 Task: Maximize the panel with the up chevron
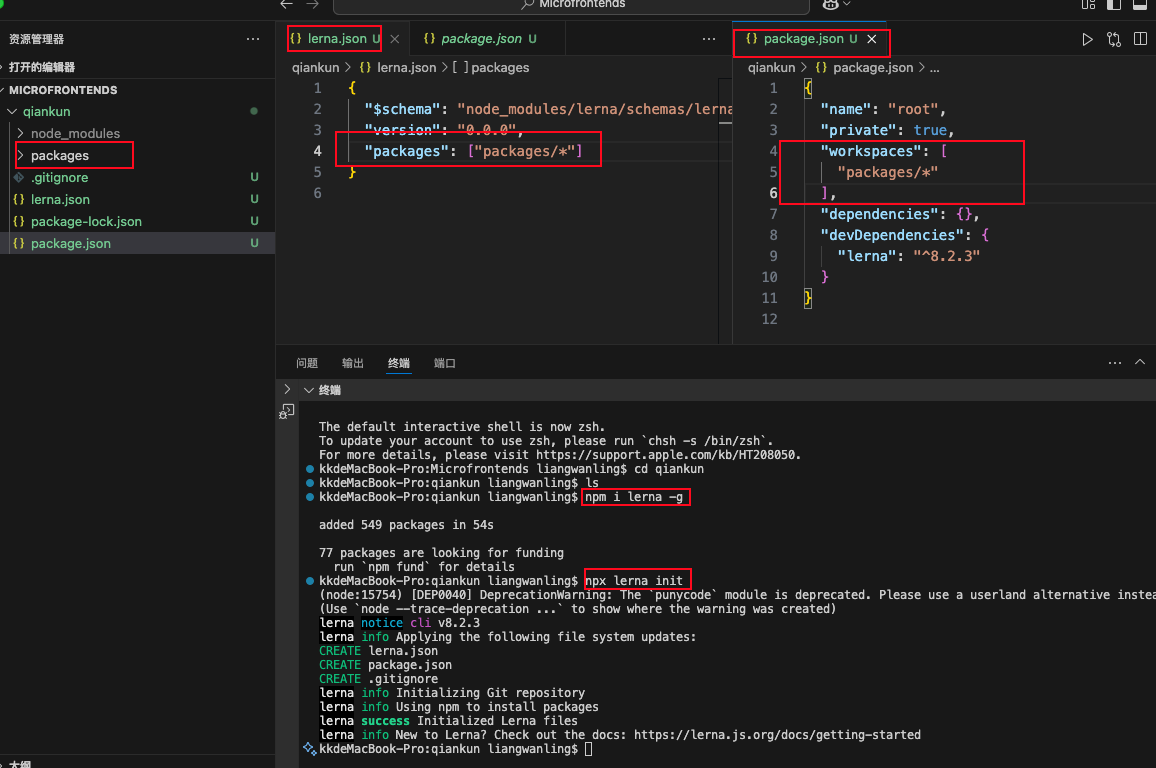pyautogui.click(x=1140, y=362)
